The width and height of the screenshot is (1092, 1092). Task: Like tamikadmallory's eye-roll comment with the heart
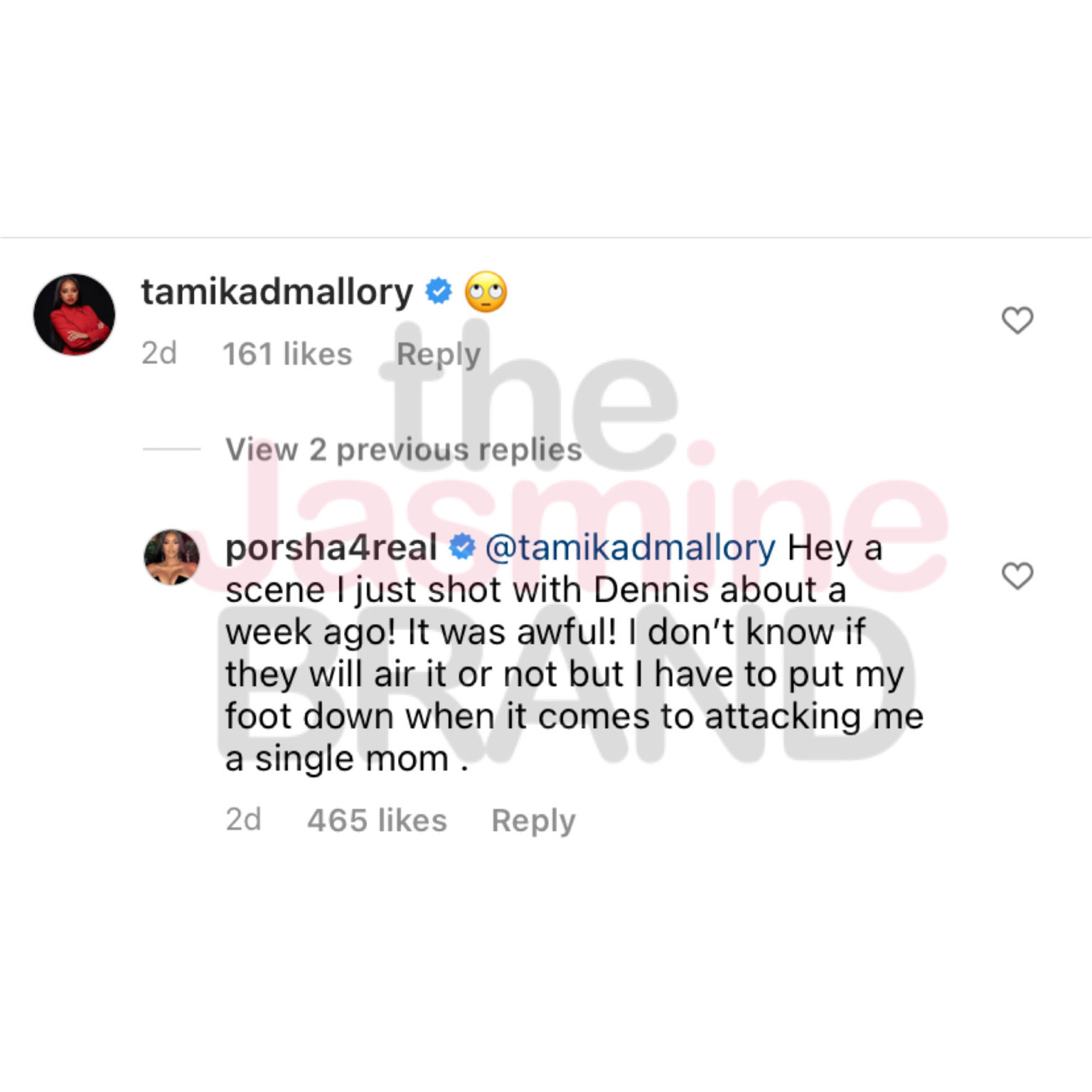[x=1017, y=321]
